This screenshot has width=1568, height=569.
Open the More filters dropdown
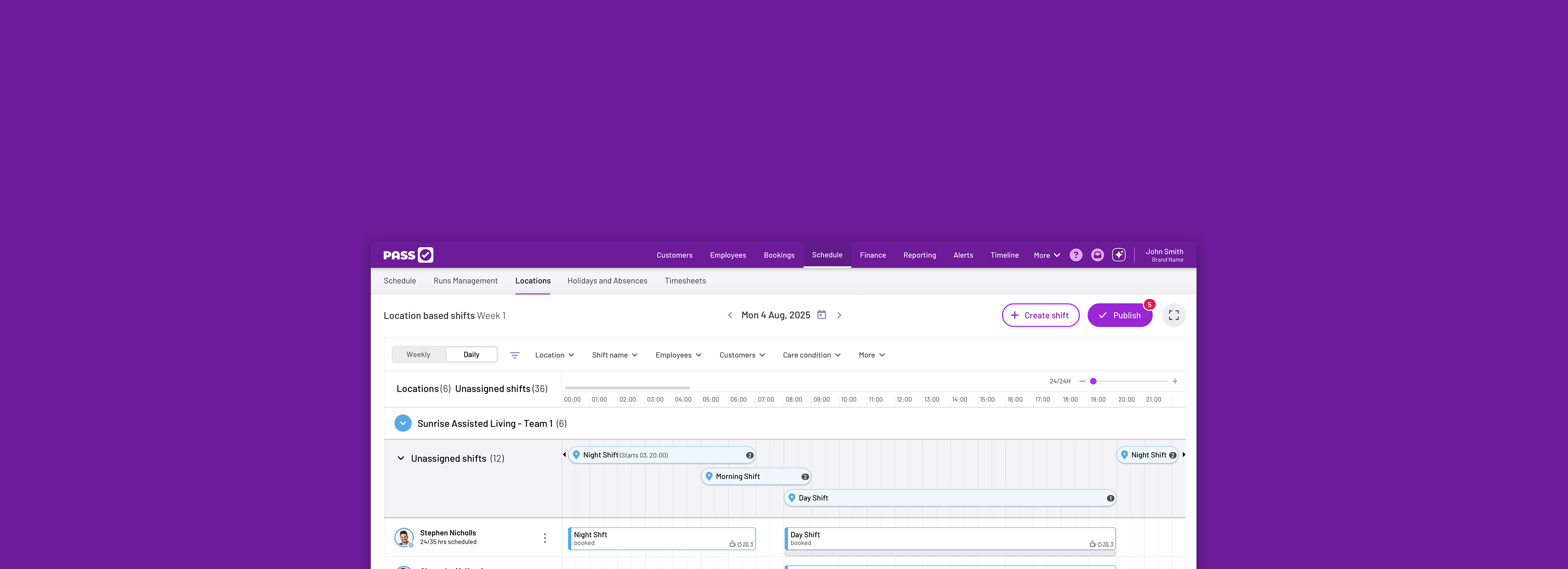click(x=871, y=355)
